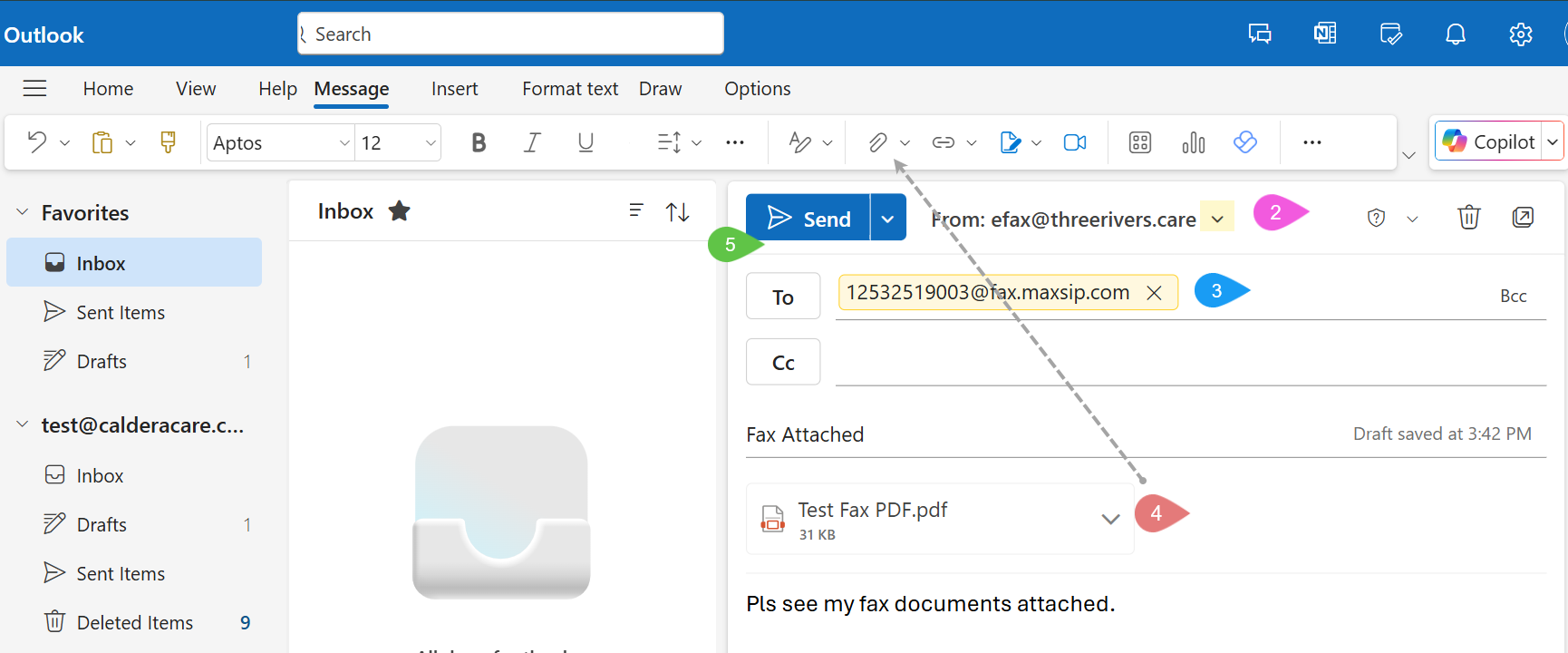Expand the ribbon with the chevron
The height and width of the screenshot is (653, 1568).
coord(1408,155)
